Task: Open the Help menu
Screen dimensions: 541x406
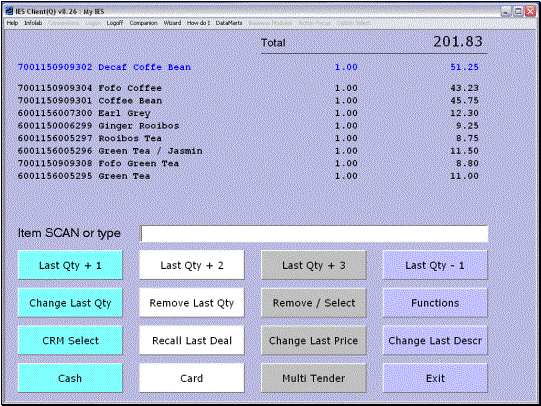Action: click(x=12, y=23)
